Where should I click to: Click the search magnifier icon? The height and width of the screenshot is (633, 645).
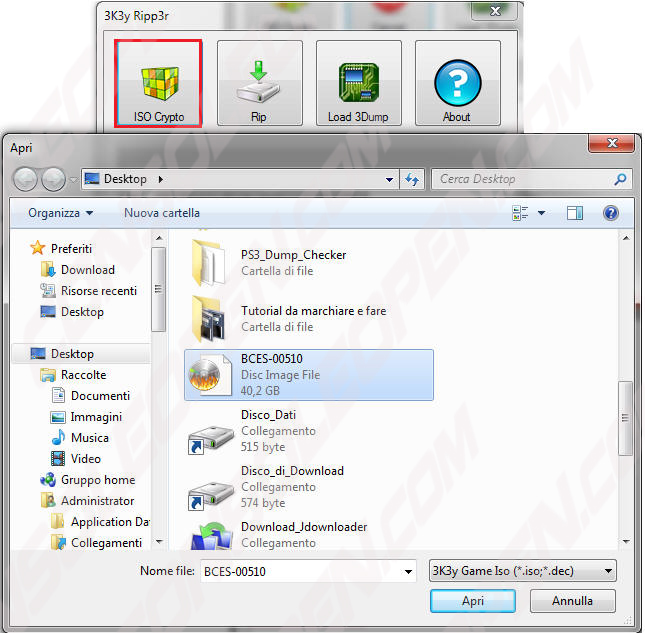(620, 179)
